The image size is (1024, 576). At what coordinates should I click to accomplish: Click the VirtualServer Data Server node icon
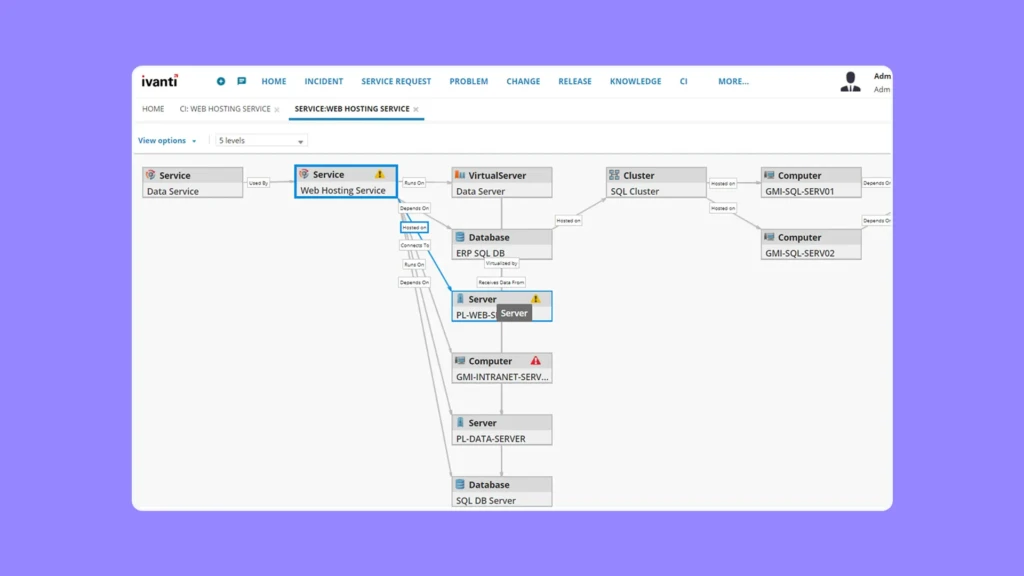coord(460,175)
